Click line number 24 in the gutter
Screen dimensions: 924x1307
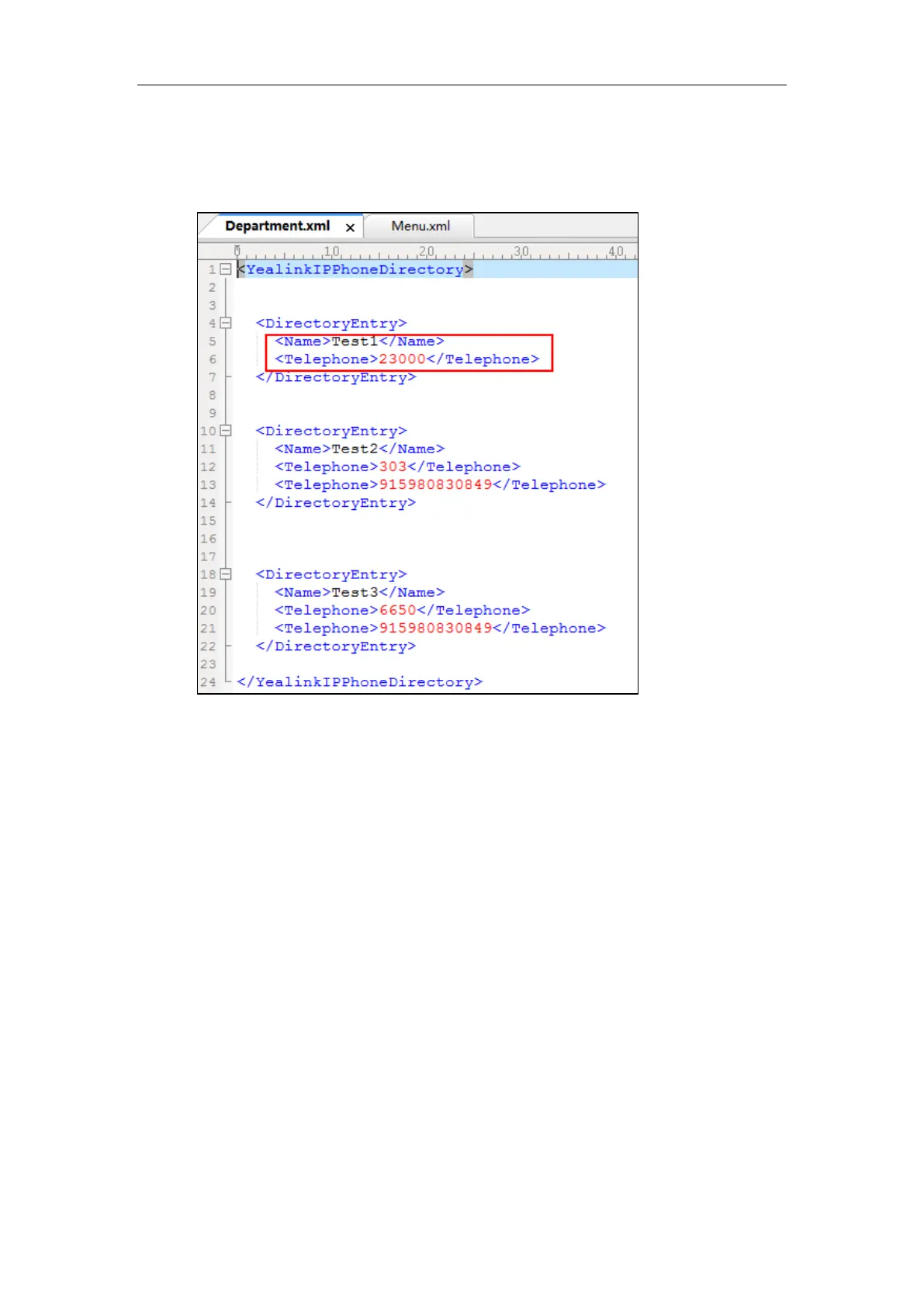(x=208, y=682)
